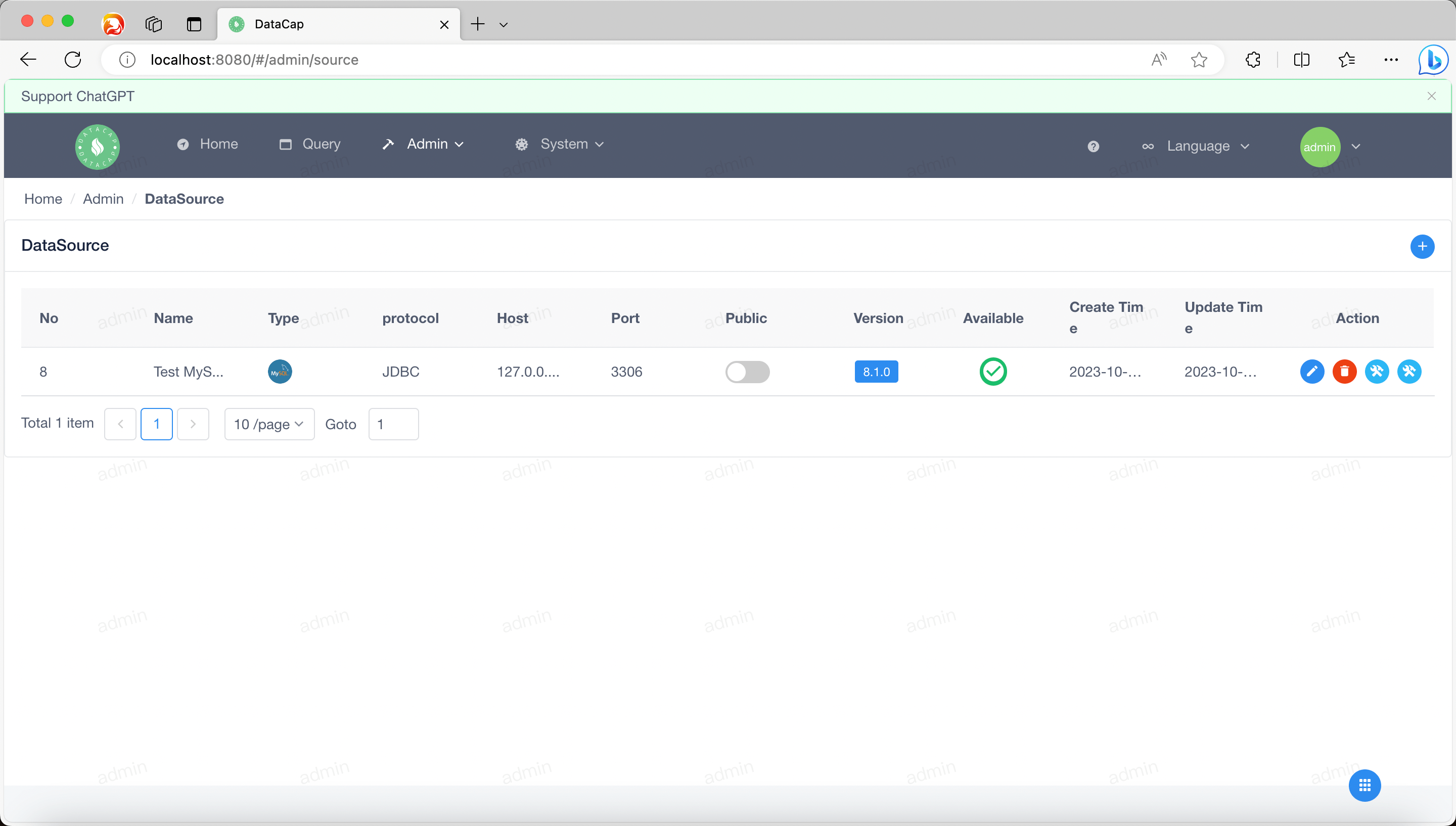Toggle the Public switch for Test MySQL
The width and height of the screenshot is (1456, 826).
coord(747,372)
